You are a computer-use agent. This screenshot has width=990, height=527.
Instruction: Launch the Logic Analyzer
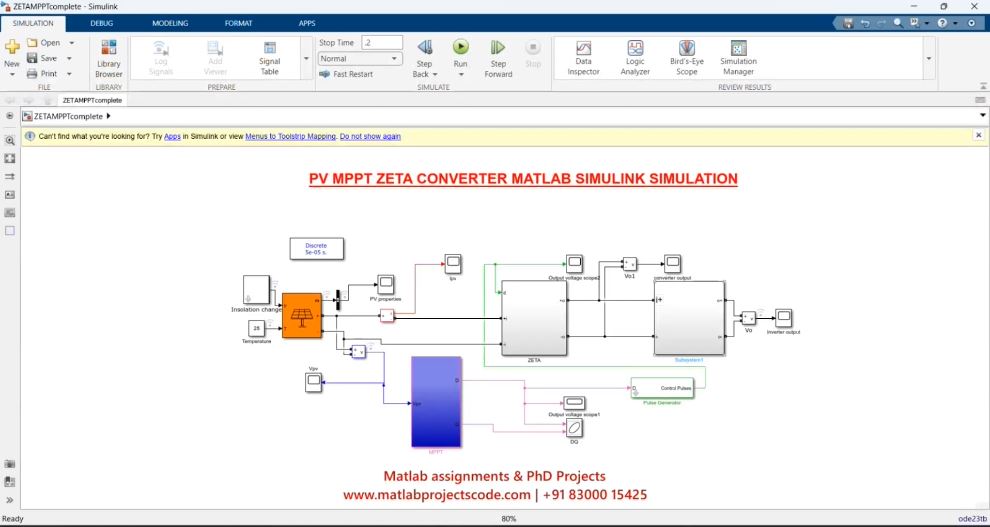coord(635,58)
